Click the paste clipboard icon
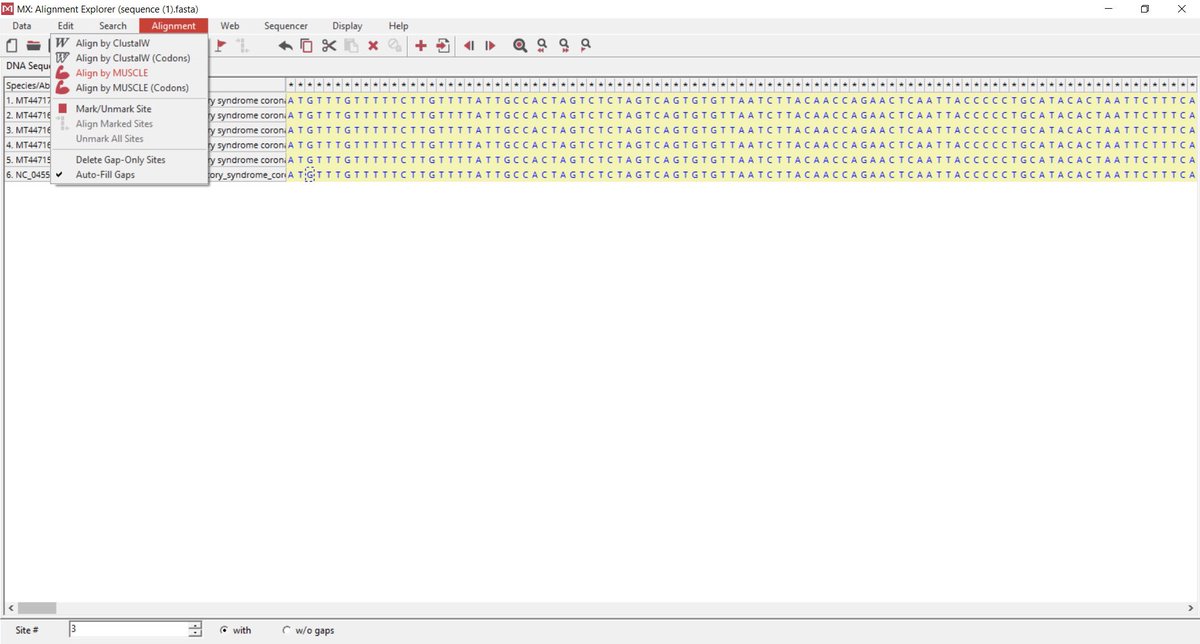Viewport: 1200px width, 644px height. pyautogui.click(x=351, y=45)
